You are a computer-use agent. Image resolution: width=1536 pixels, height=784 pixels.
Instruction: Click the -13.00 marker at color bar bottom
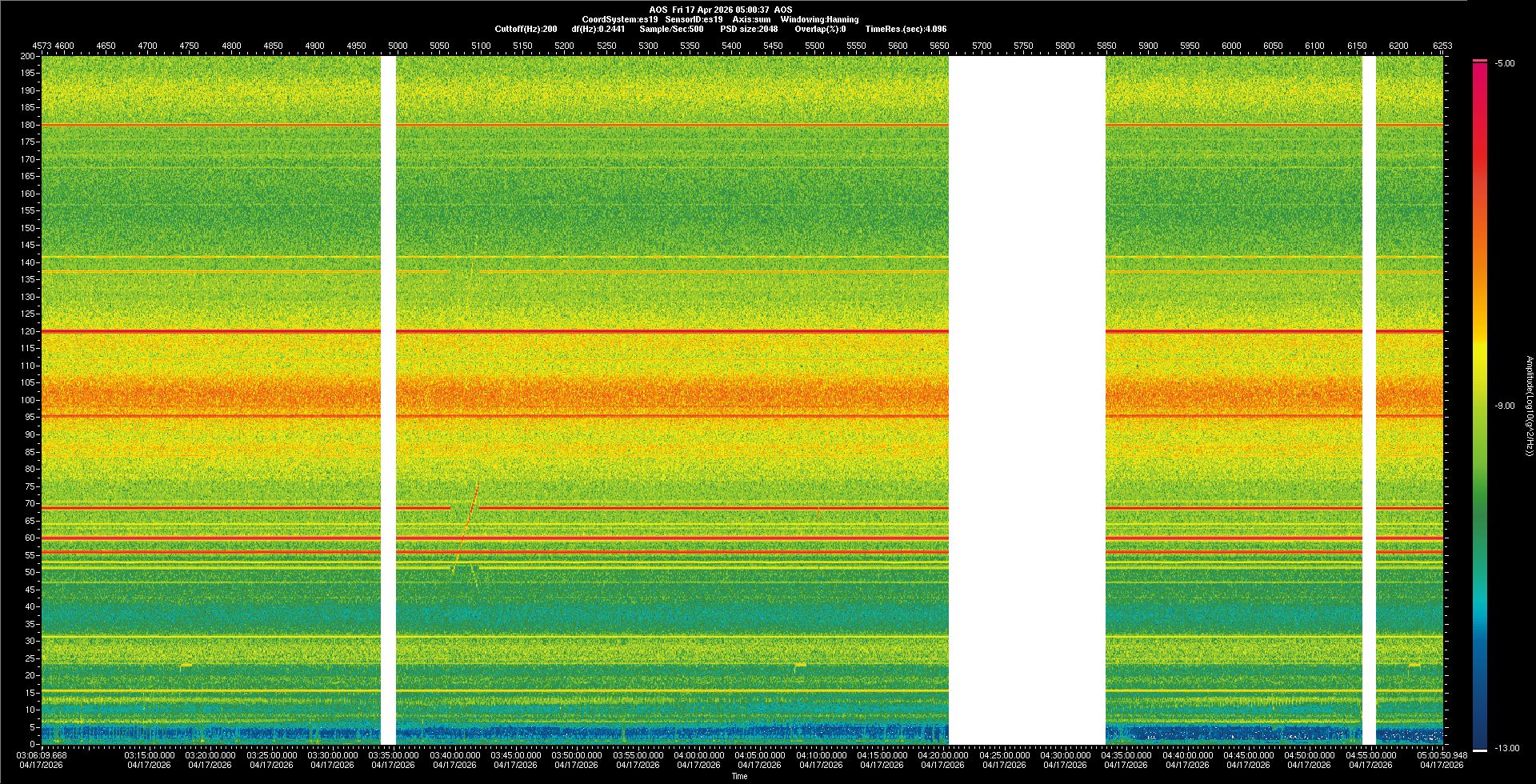1505,749
